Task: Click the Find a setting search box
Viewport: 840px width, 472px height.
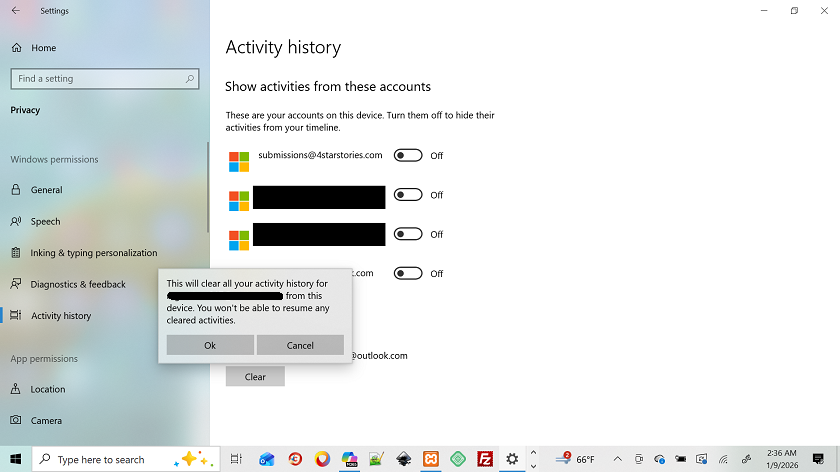Action: coord(98,79)
